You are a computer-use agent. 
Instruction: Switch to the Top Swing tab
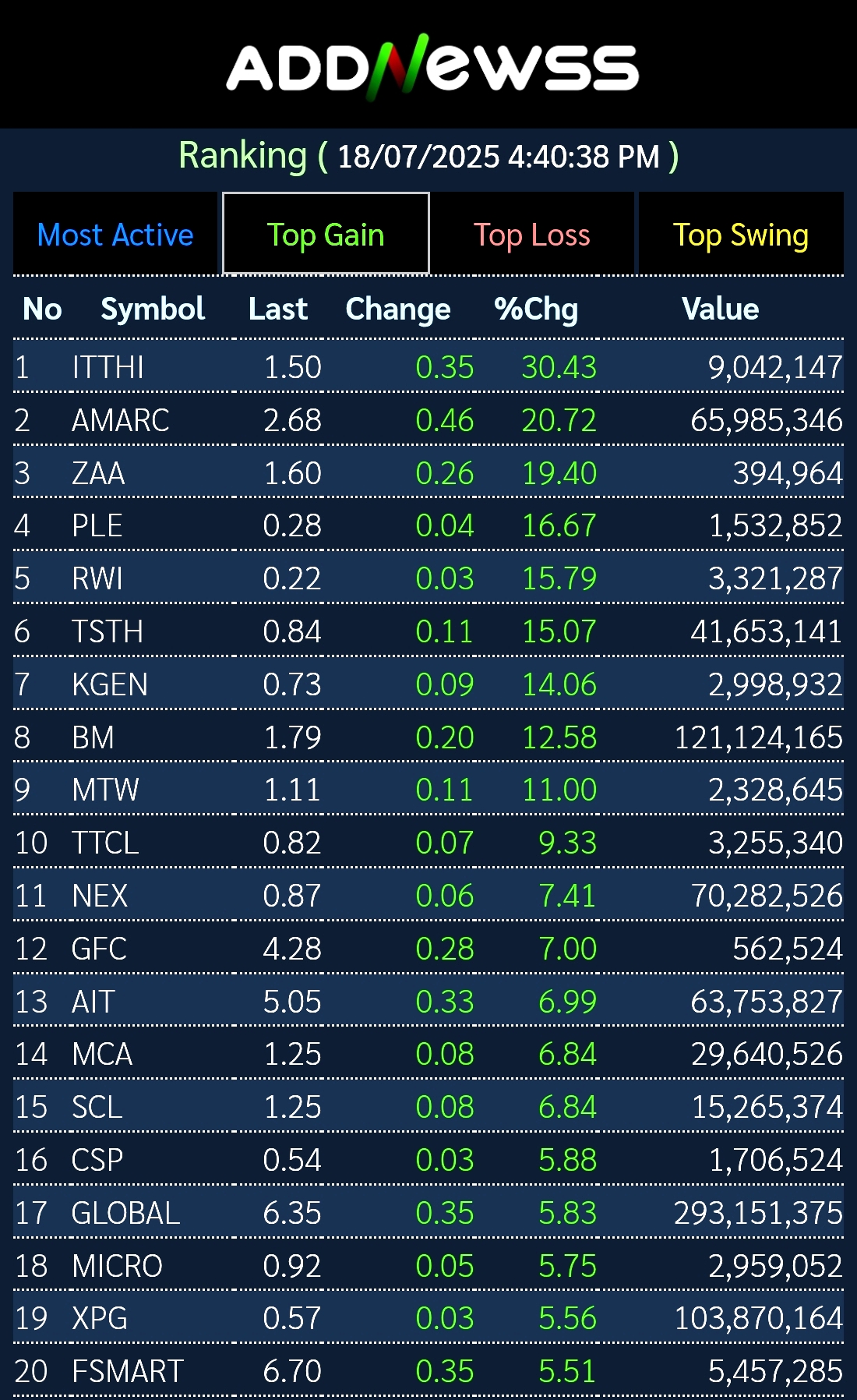[740, 235]
